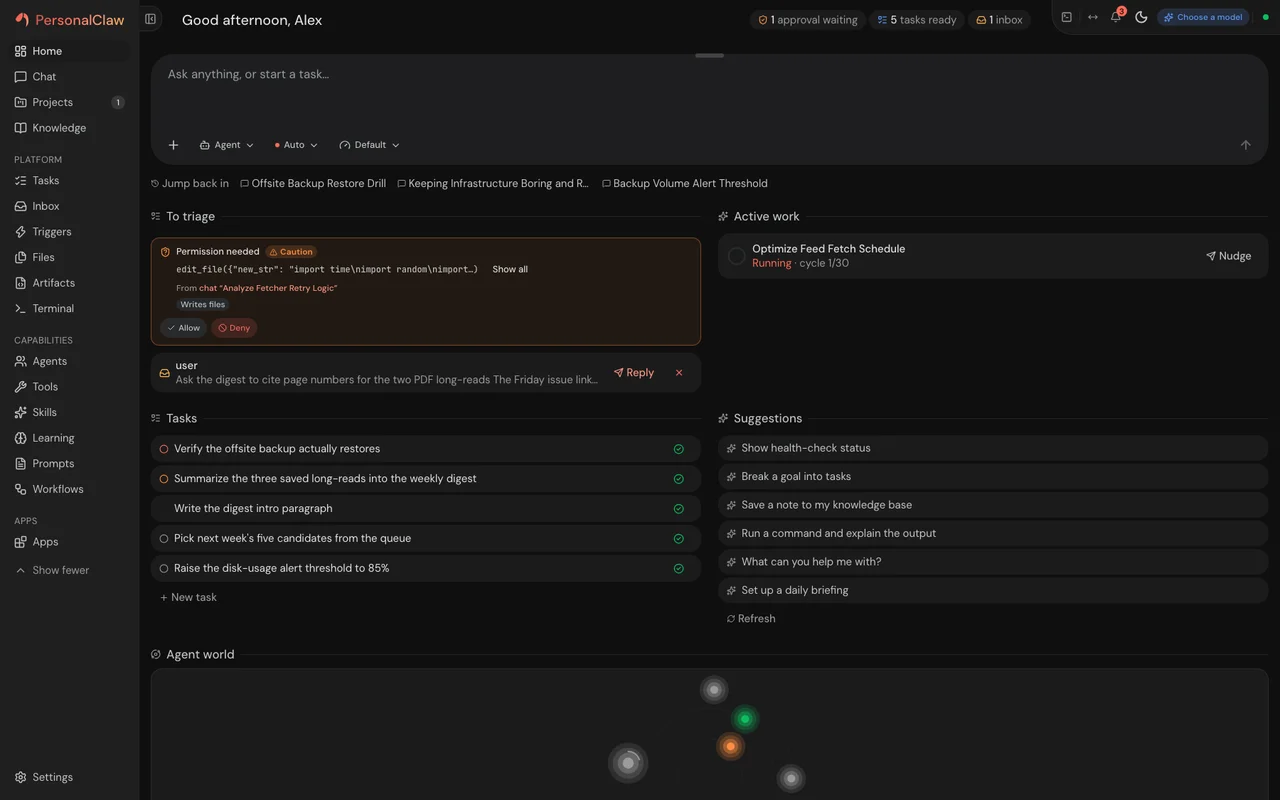Go to Triggers in the sidebar
Screen dimensions: 1280x800
point(69,232)
